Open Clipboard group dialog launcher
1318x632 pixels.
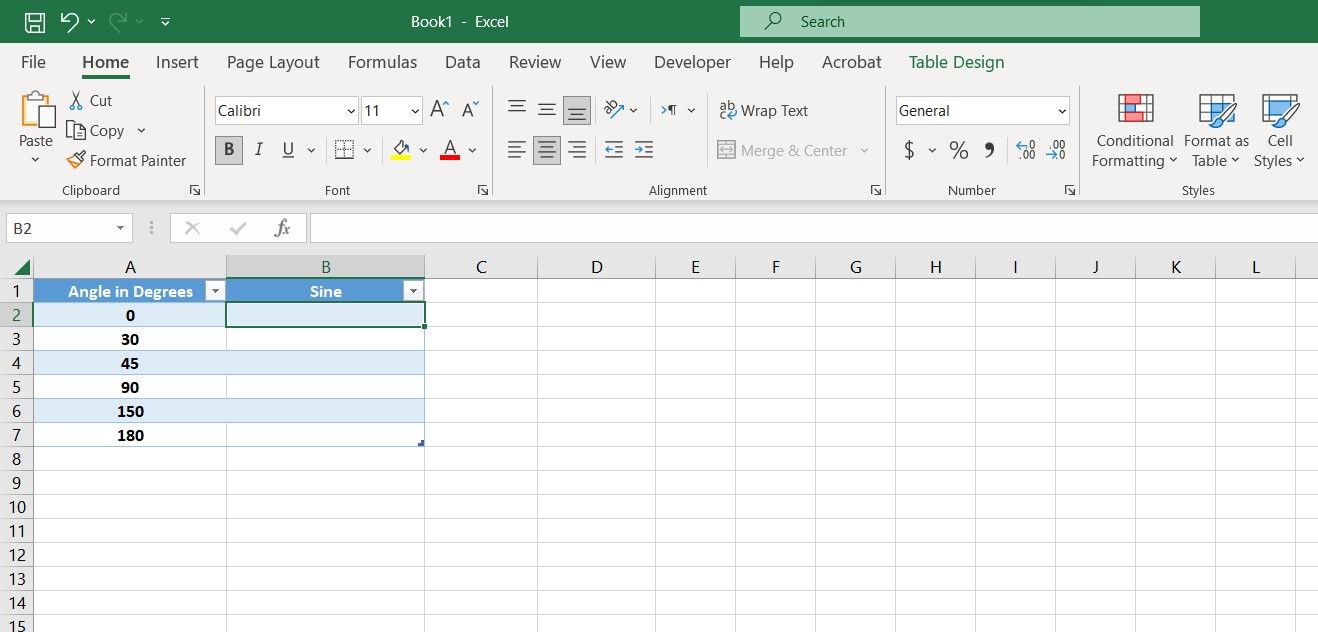[195, 190]
